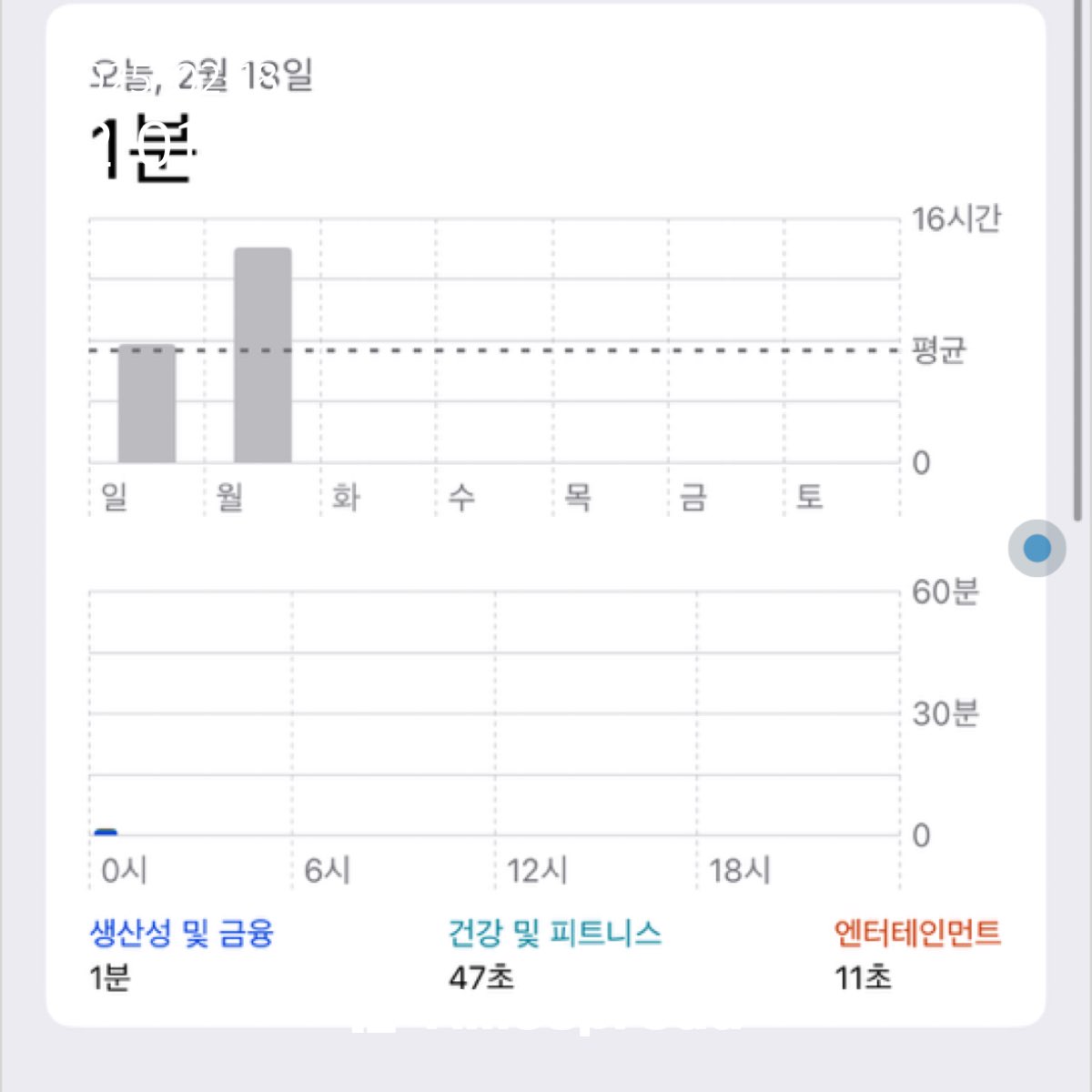This screenshot has height=1092, width=1092.
Task: Click the 18시 hour axis label
Action: coord(739,871)
